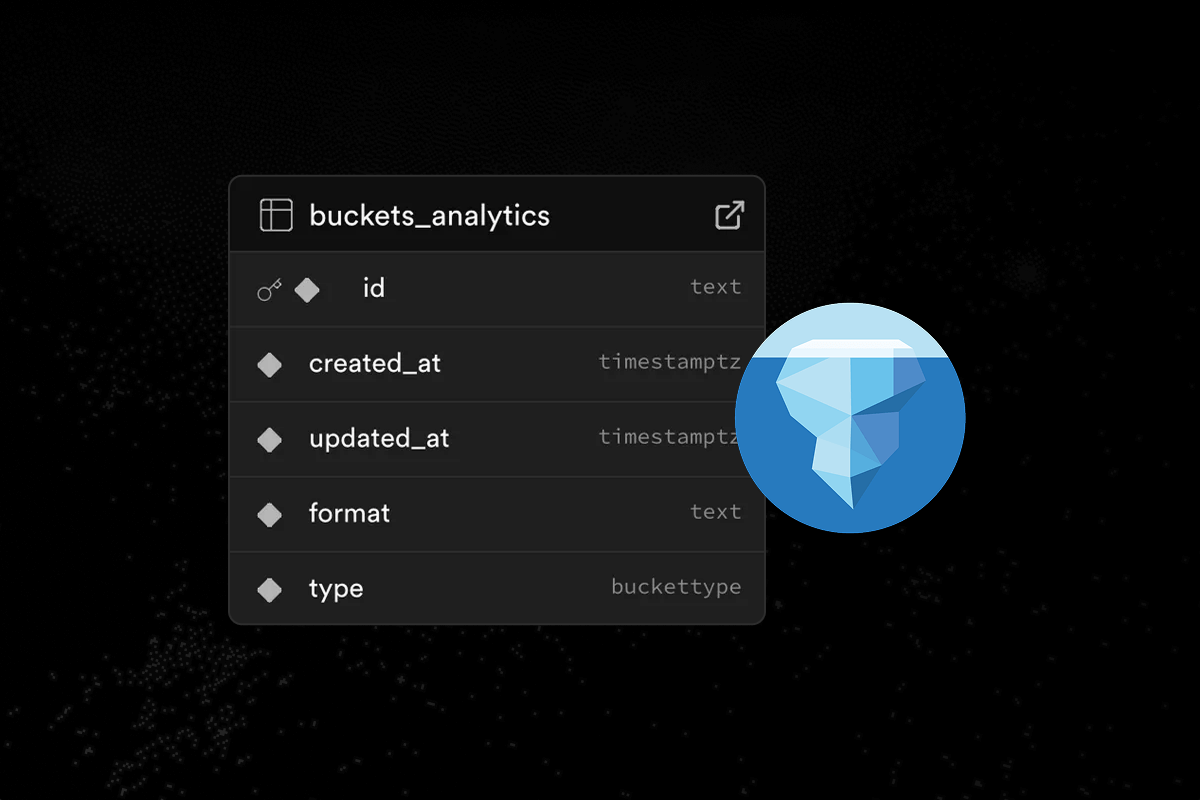1200x800 pixels.
Task: Click the text label on format row
Action: 716,512
